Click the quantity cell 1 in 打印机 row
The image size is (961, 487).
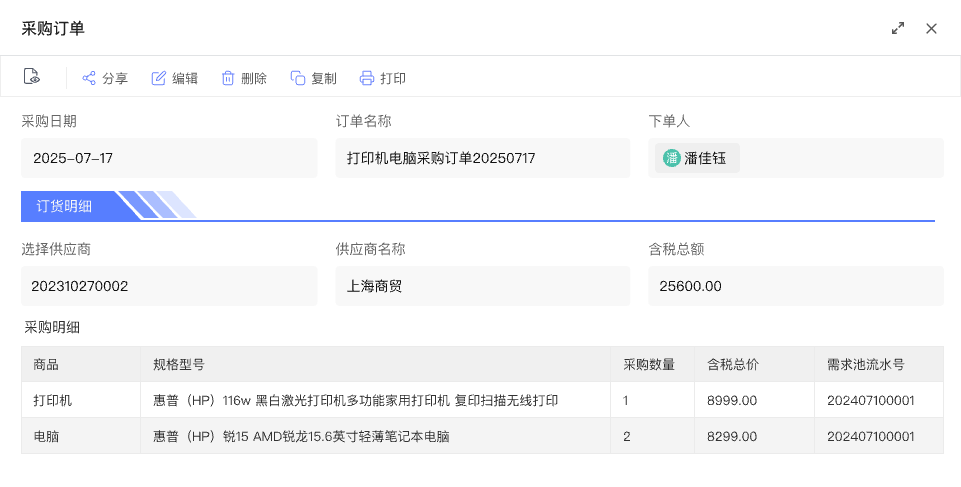coord(652,401)
